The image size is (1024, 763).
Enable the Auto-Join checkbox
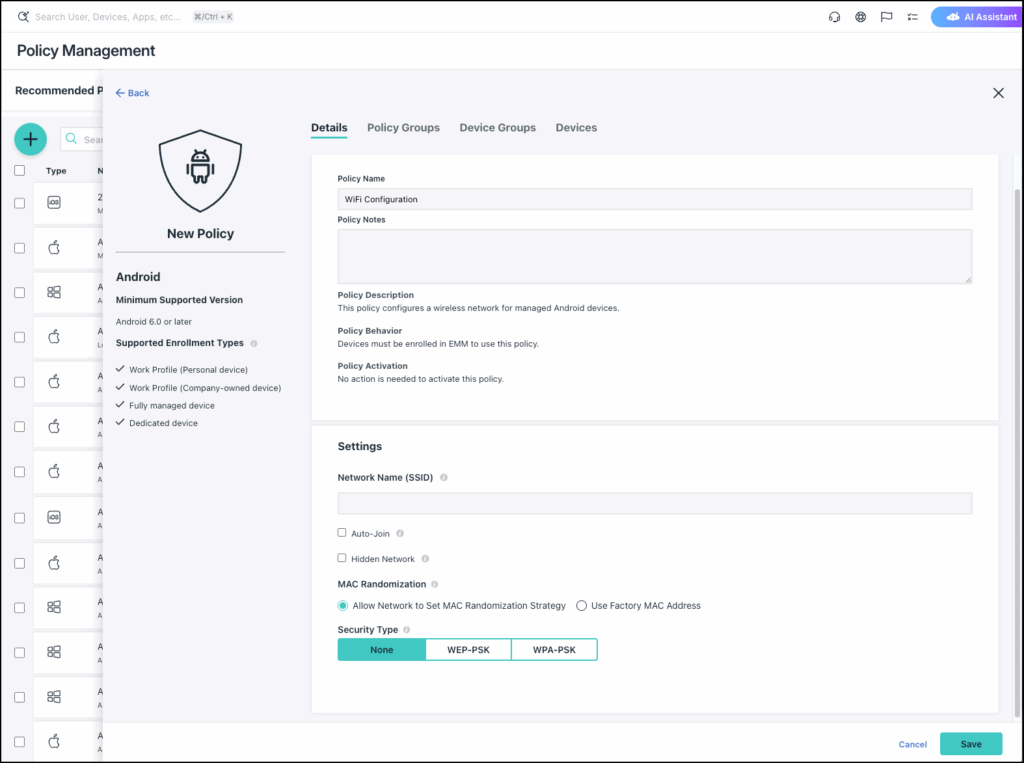342,533
